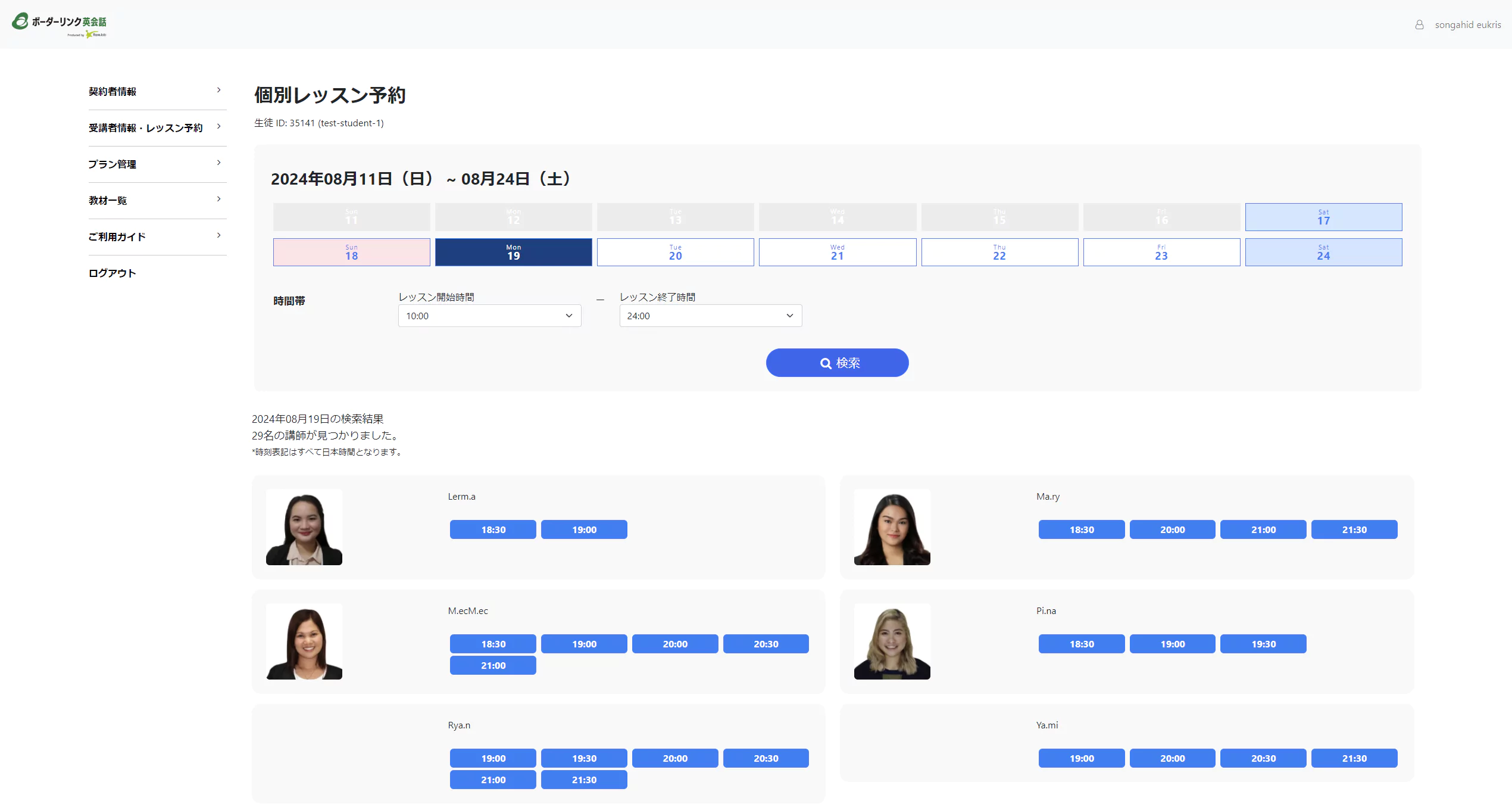Click the user profile icon
This screenshot has width=1512, height=807.
click(1419, 24)
